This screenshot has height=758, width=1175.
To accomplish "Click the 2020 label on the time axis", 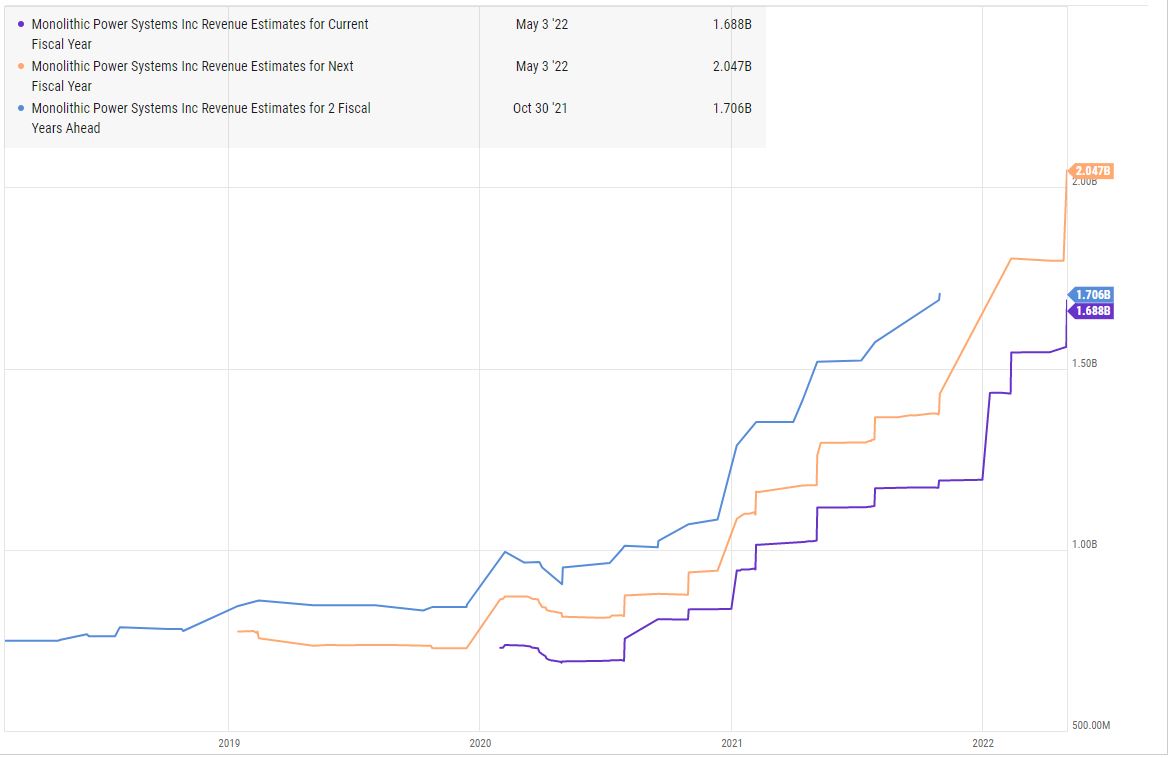I will click(x=480, y=743).
